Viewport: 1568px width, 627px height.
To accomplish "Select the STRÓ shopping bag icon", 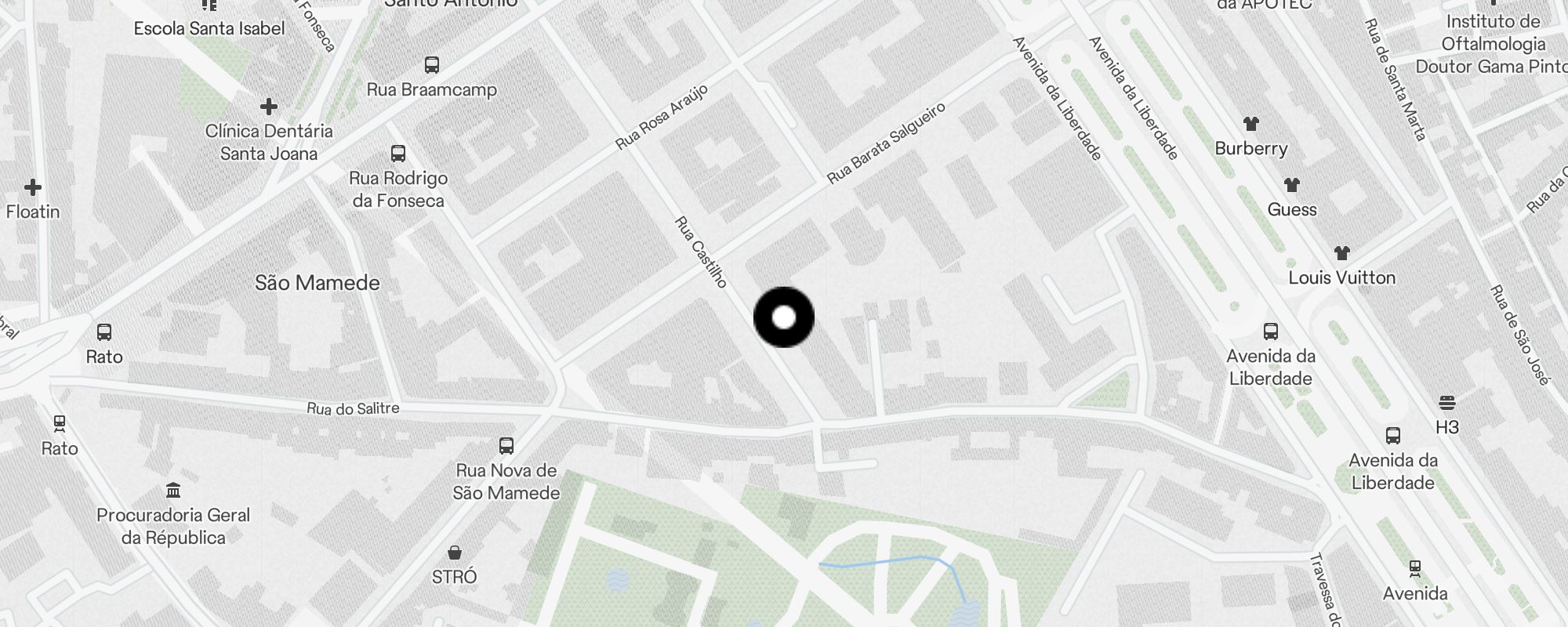I will coord(454,553).
